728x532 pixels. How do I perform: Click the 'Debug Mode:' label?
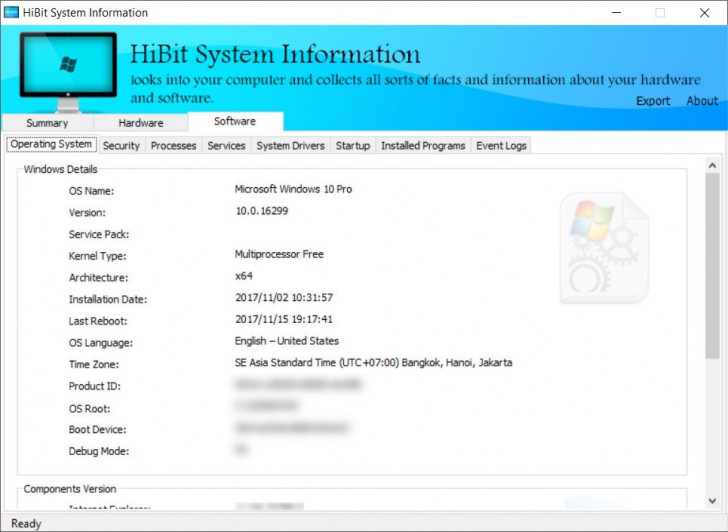pyautogui.click(x=99, y=451)
